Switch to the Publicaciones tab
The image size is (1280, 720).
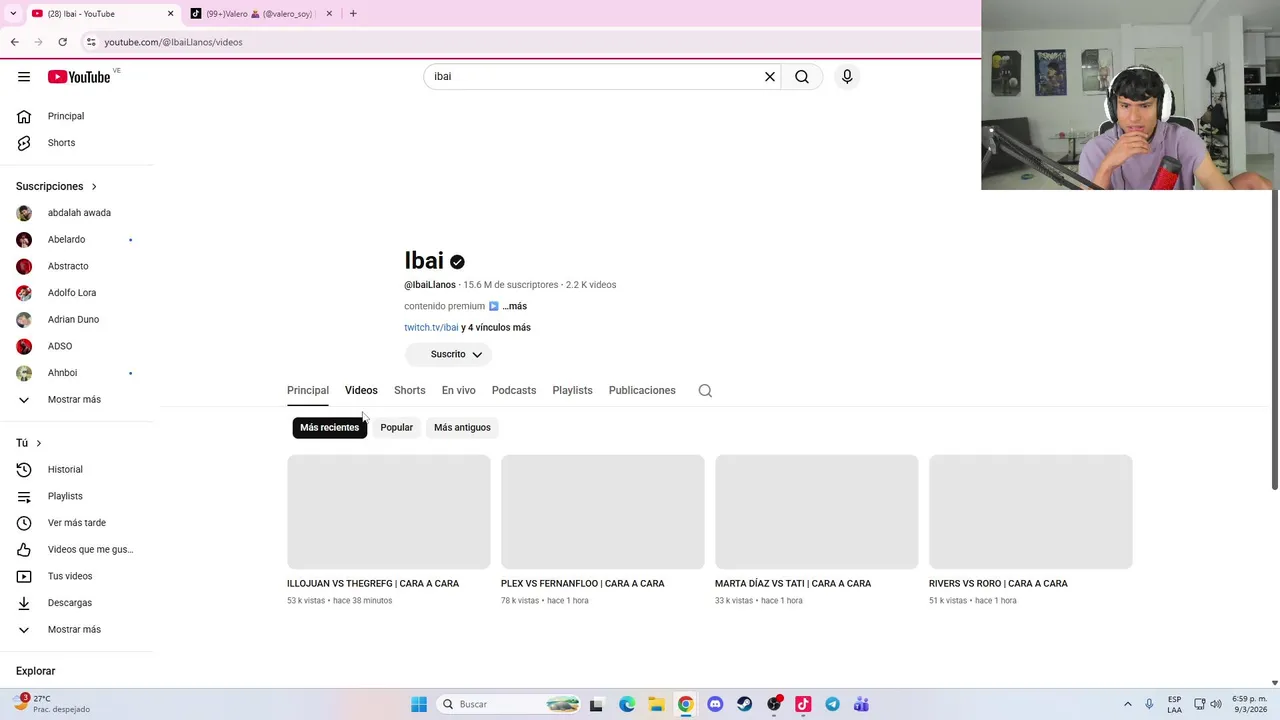point(642,390)
